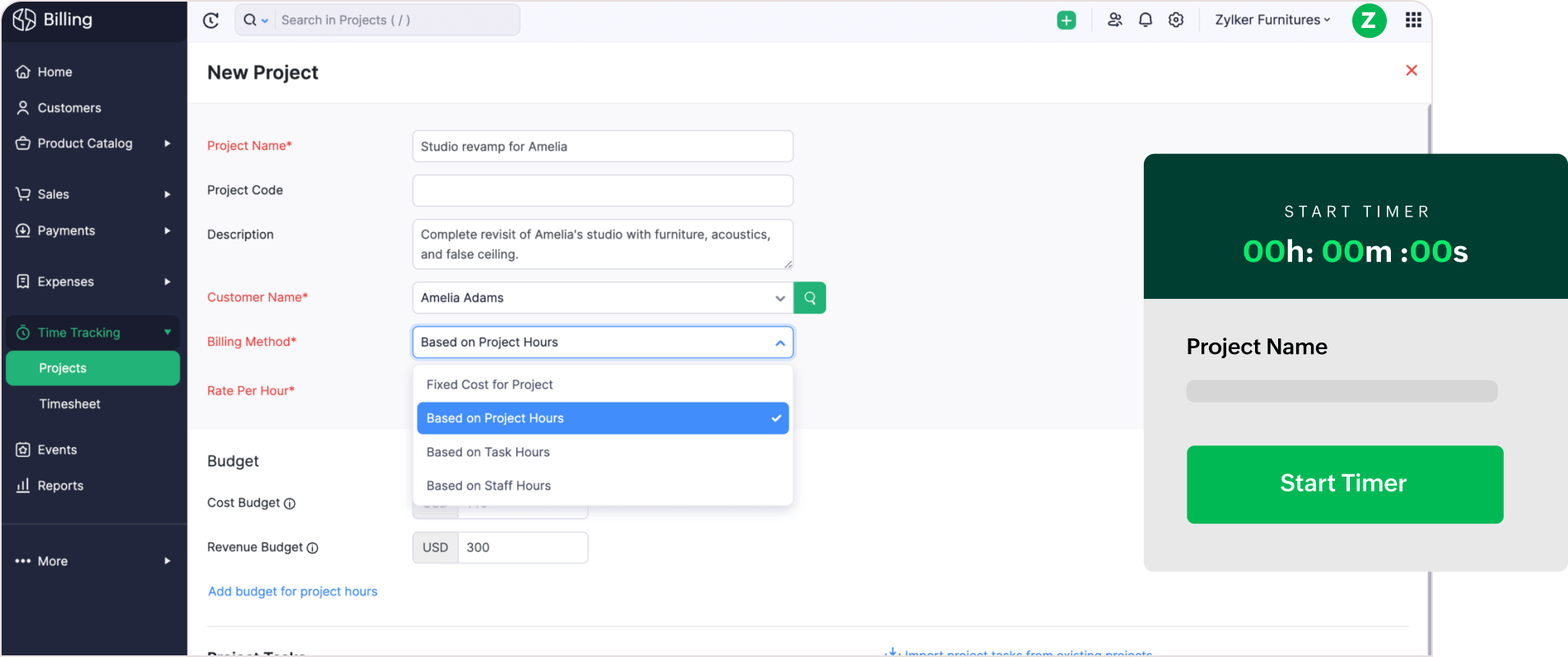The height and width of the screenshot is (657, 1568).
Task: Open Zylker Furnitures organization switcher
Action: click(x=1272, y=21)
